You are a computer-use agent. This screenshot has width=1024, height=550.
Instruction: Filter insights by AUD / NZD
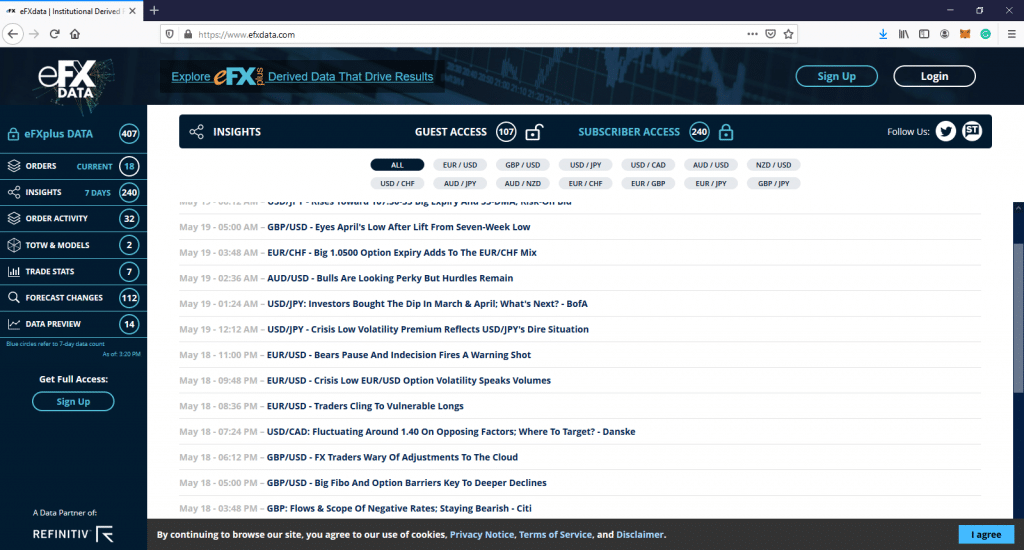522,184
